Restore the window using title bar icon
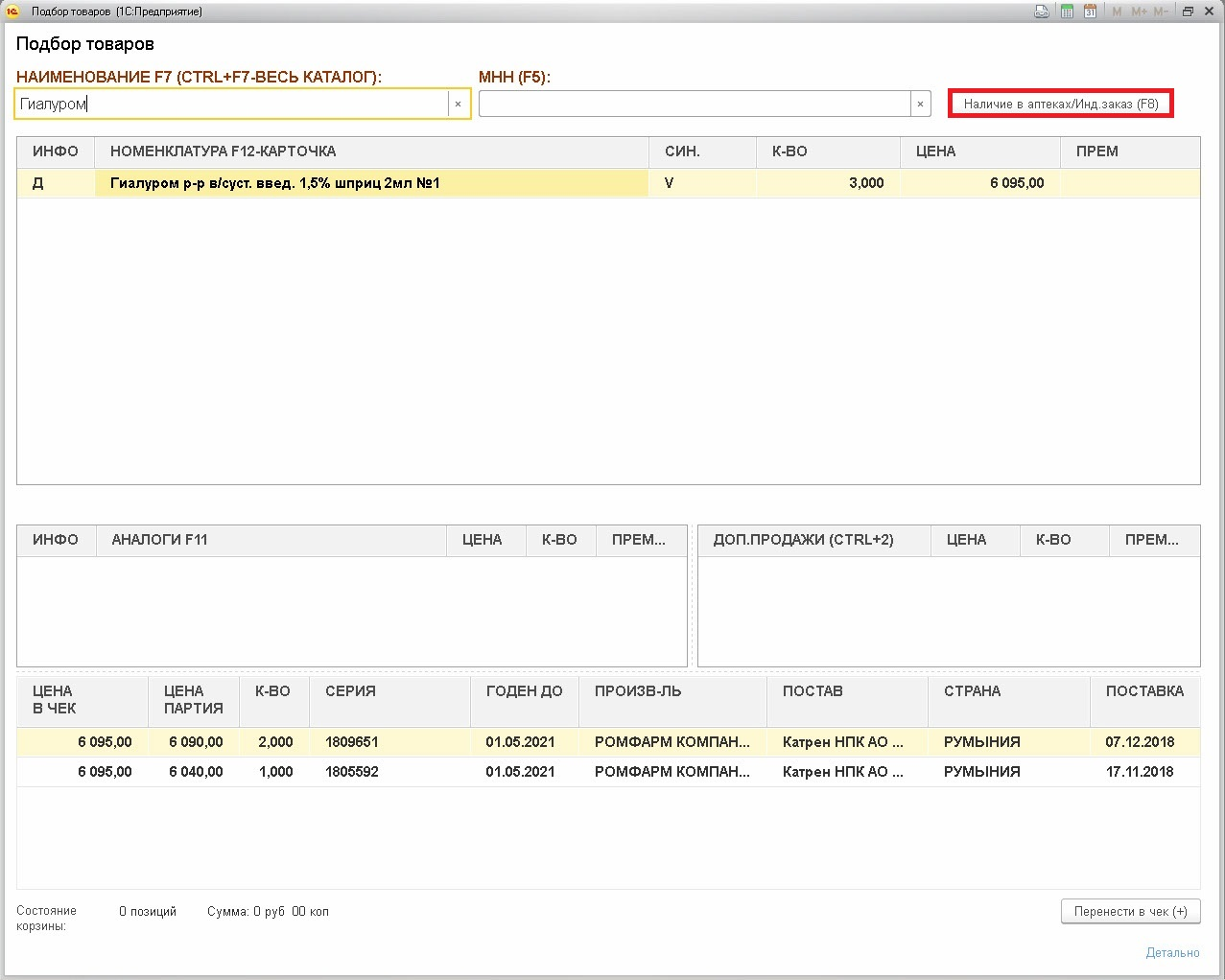This screenshot has width=1225, height=980. tap(1188, 12)
